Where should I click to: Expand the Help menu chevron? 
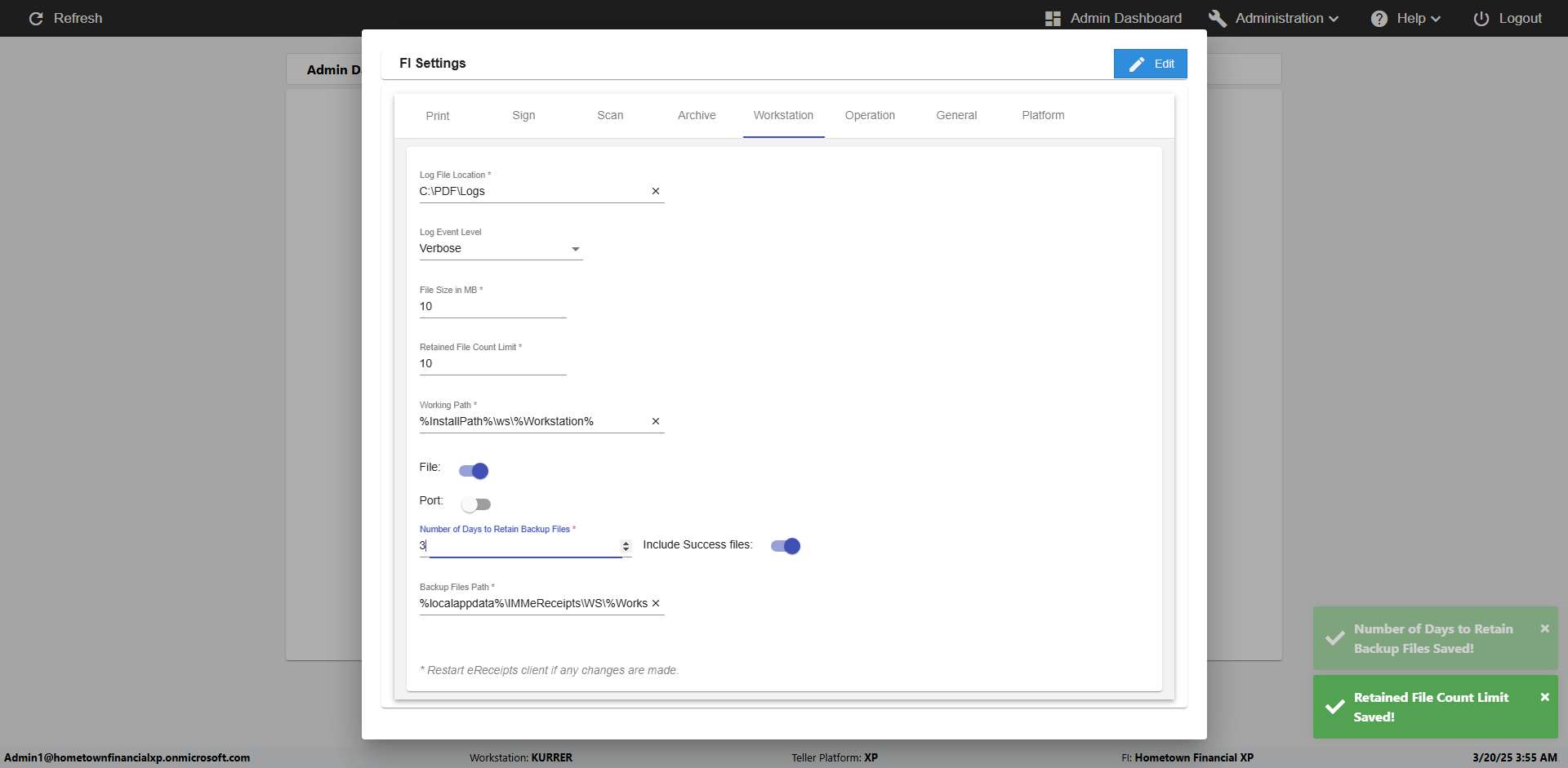tap(1436, 19)
